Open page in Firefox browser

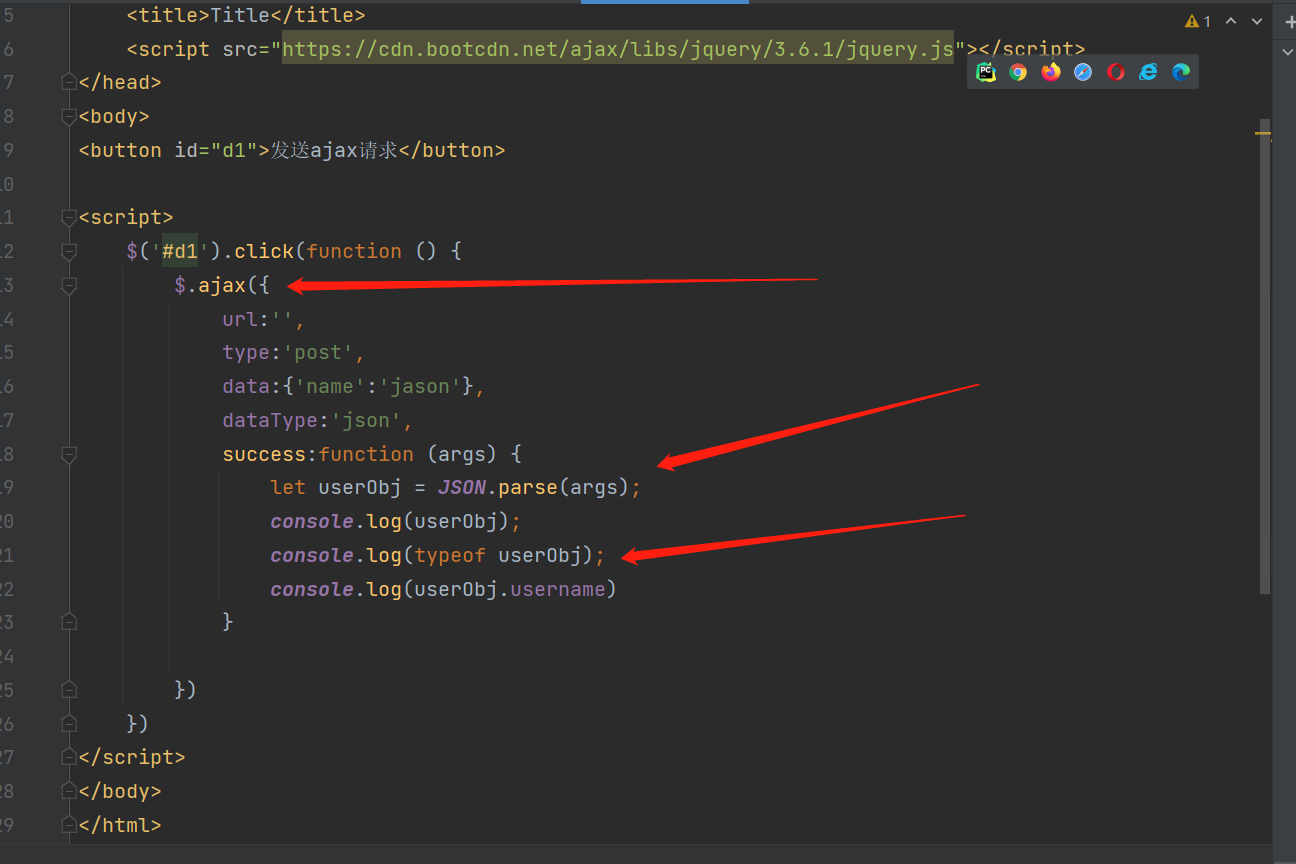click(1050, 72)
